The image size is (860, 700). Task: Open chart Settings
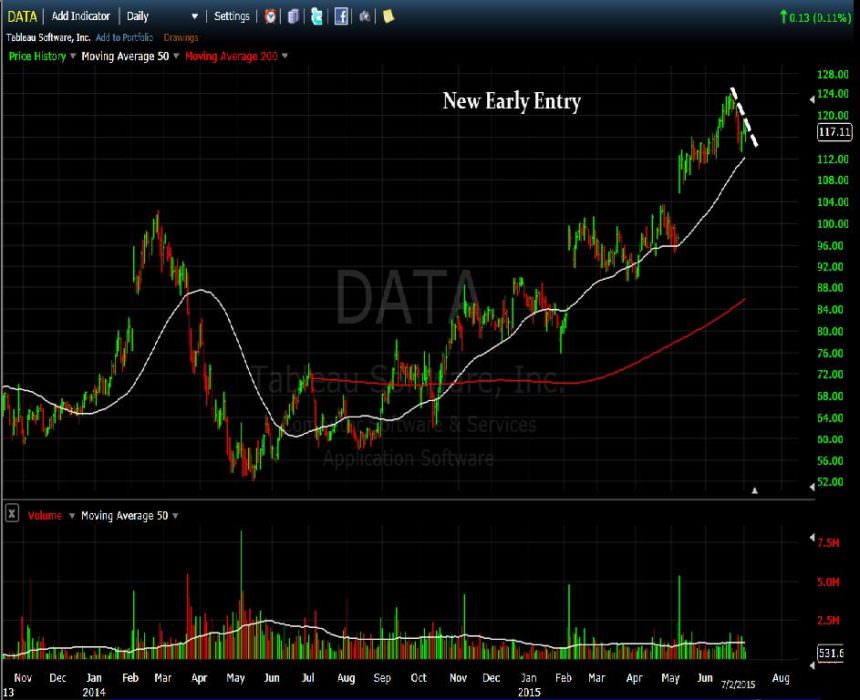(x=231, y=16)
